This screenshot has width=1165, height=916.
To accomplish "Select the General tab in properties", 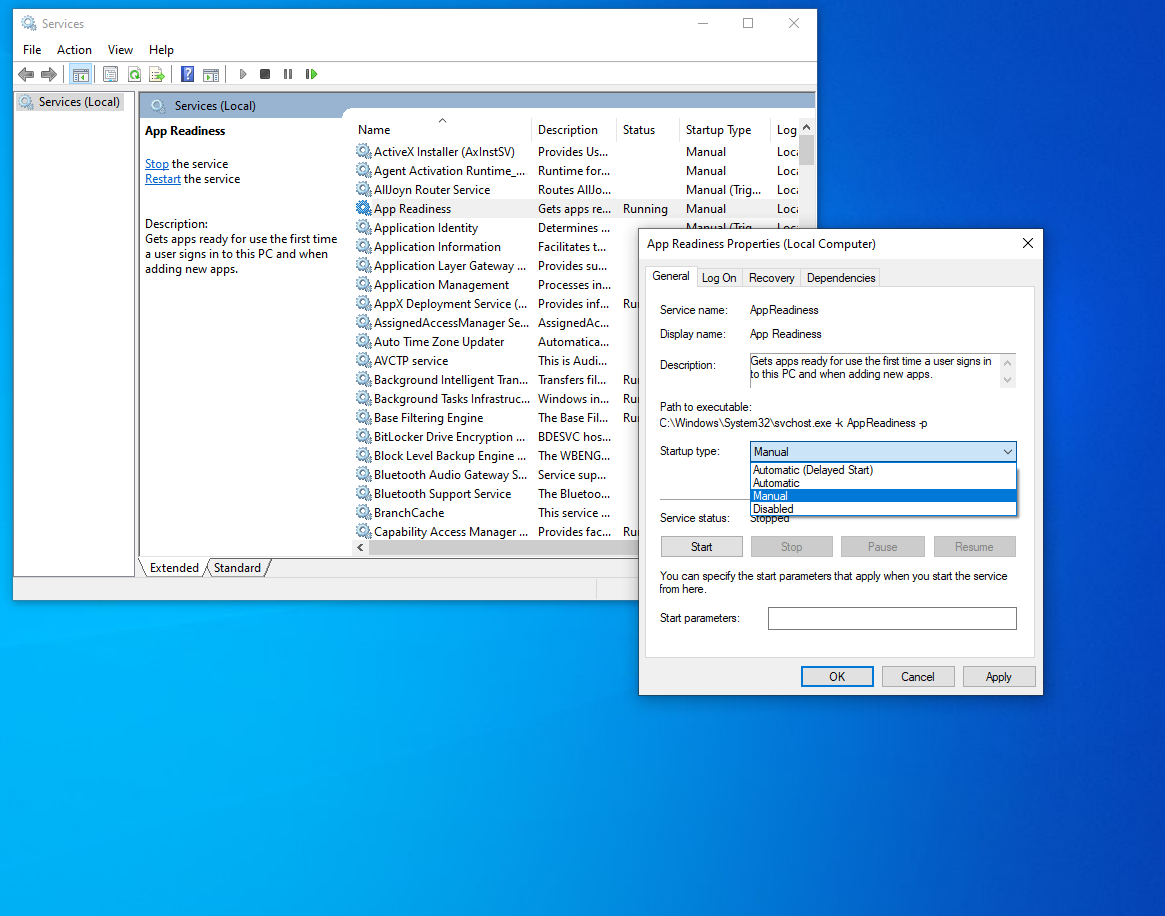I will tap(671, 276).
